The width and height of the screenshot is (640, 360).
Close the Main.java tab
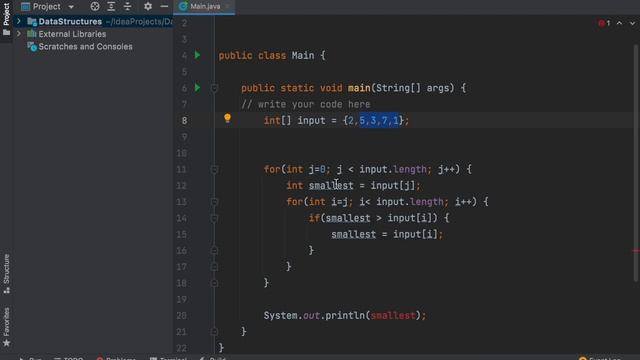[227, 7]
